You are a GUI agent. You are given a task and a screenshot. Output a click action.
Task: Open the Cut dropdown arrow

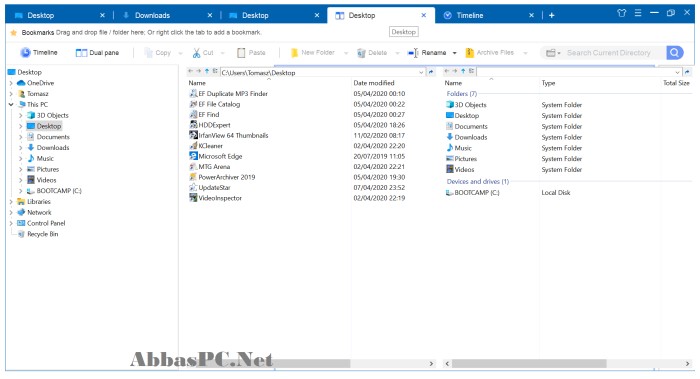(x=222, y=53)
